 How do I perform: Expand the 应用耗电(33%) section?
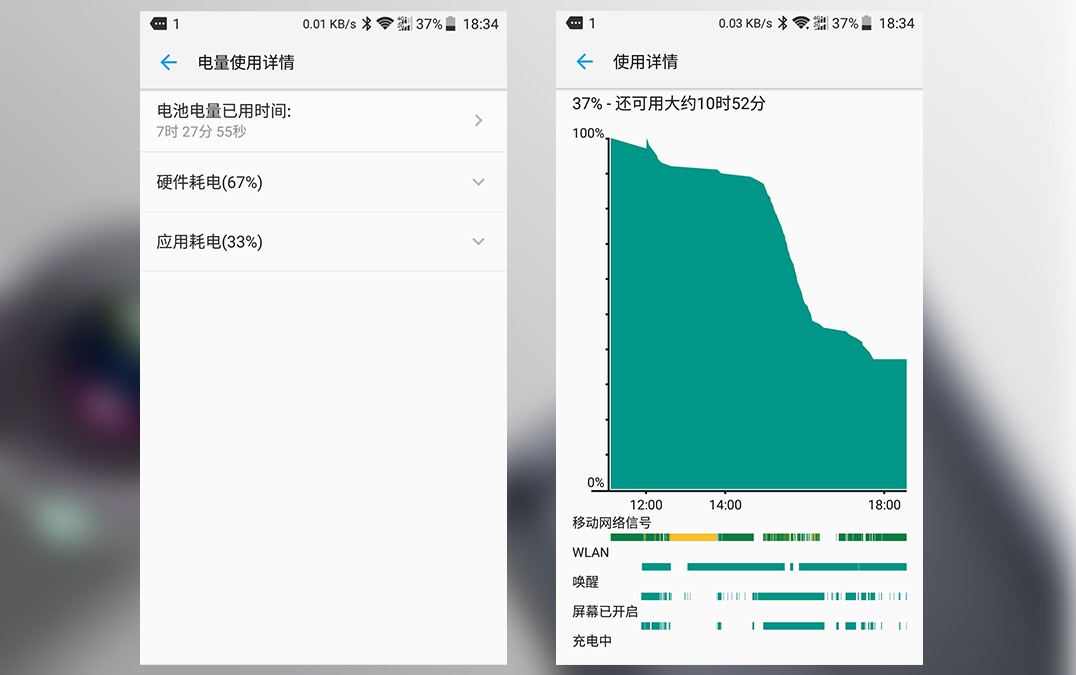click(x=323, y=241)
